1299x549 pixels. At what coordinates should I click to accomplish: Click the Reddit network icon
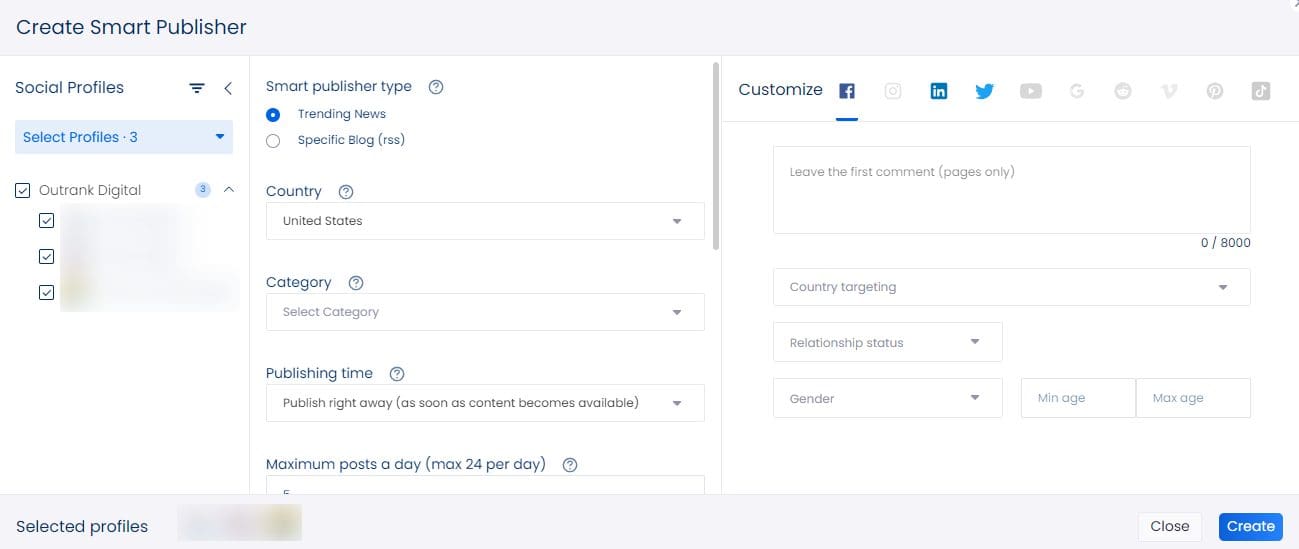click(x=1123, y=91)
